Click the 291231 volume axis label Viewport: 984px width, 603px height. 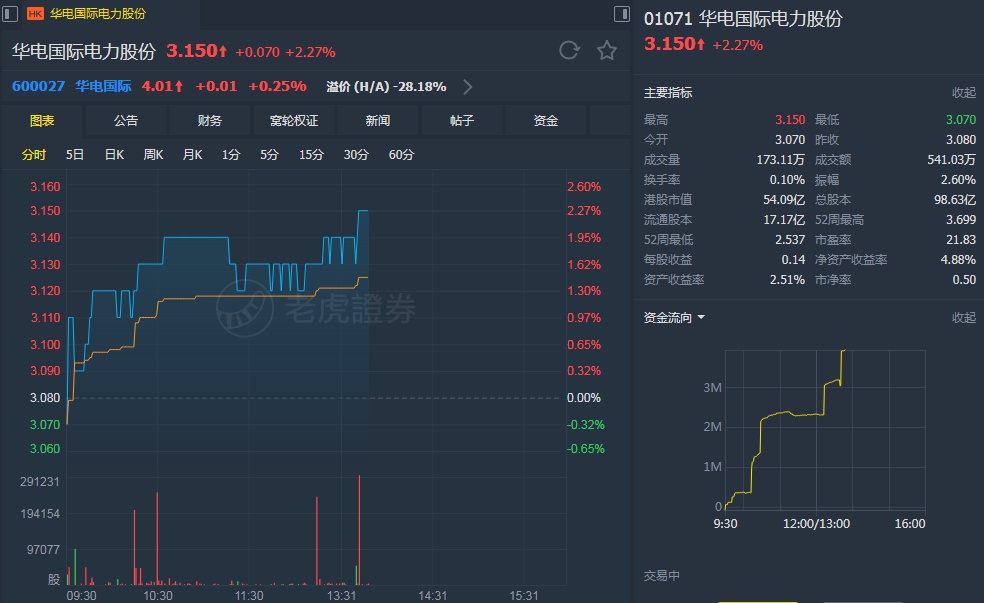40,481
